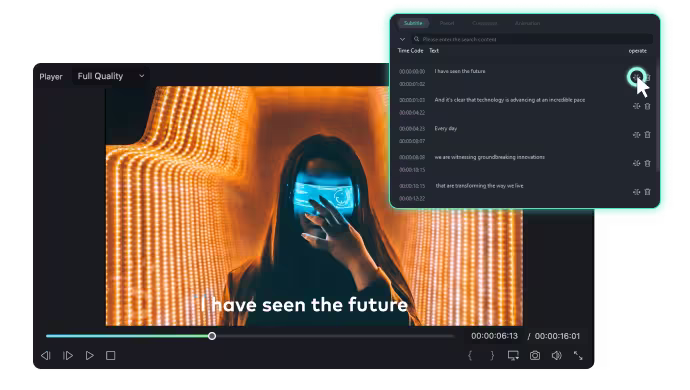
Task: Delete the 'Every day' subtitle row
Action: (x=647, y=135)
